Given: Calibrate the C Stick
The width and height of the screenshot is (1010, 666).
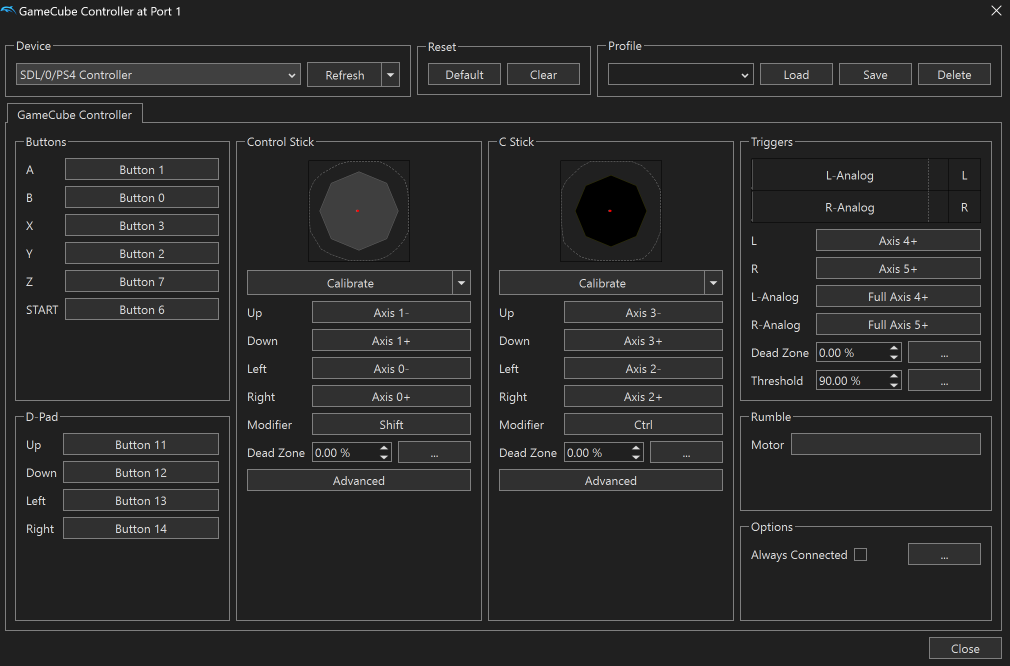Looking at the screenshot, I should pos(602,283).
